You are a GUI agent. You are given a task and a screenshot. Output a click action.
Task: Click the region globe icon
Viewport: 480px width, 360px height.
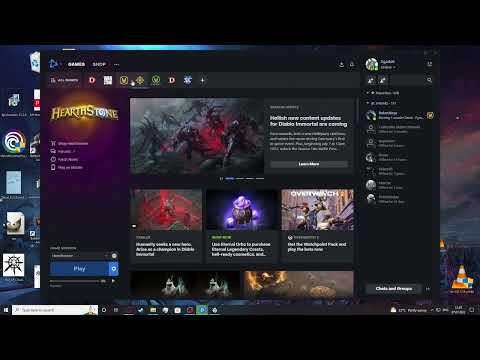tap(114, 256)
